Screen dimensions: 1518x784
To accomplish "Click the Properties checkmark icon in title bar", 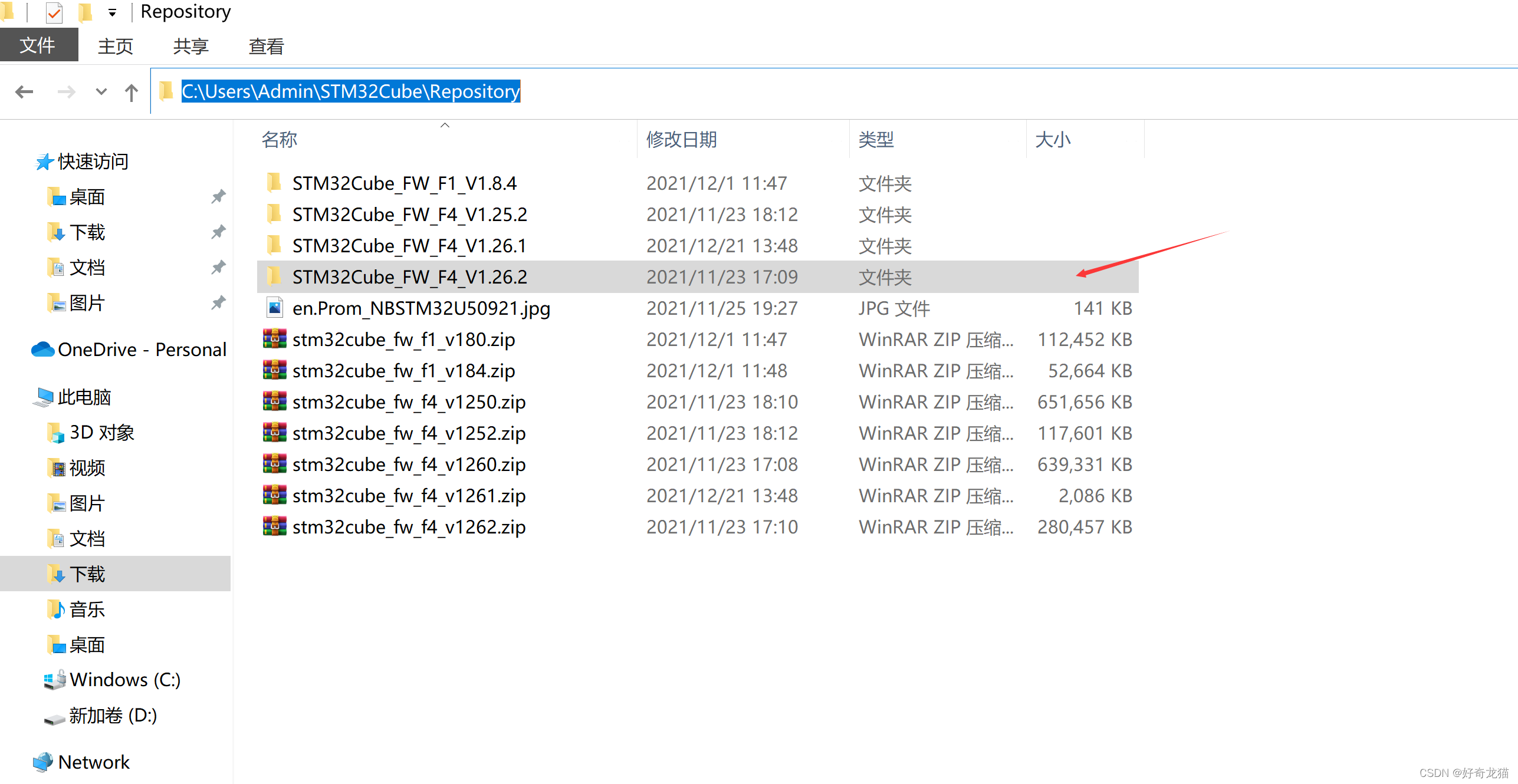I will pos(54,12).
